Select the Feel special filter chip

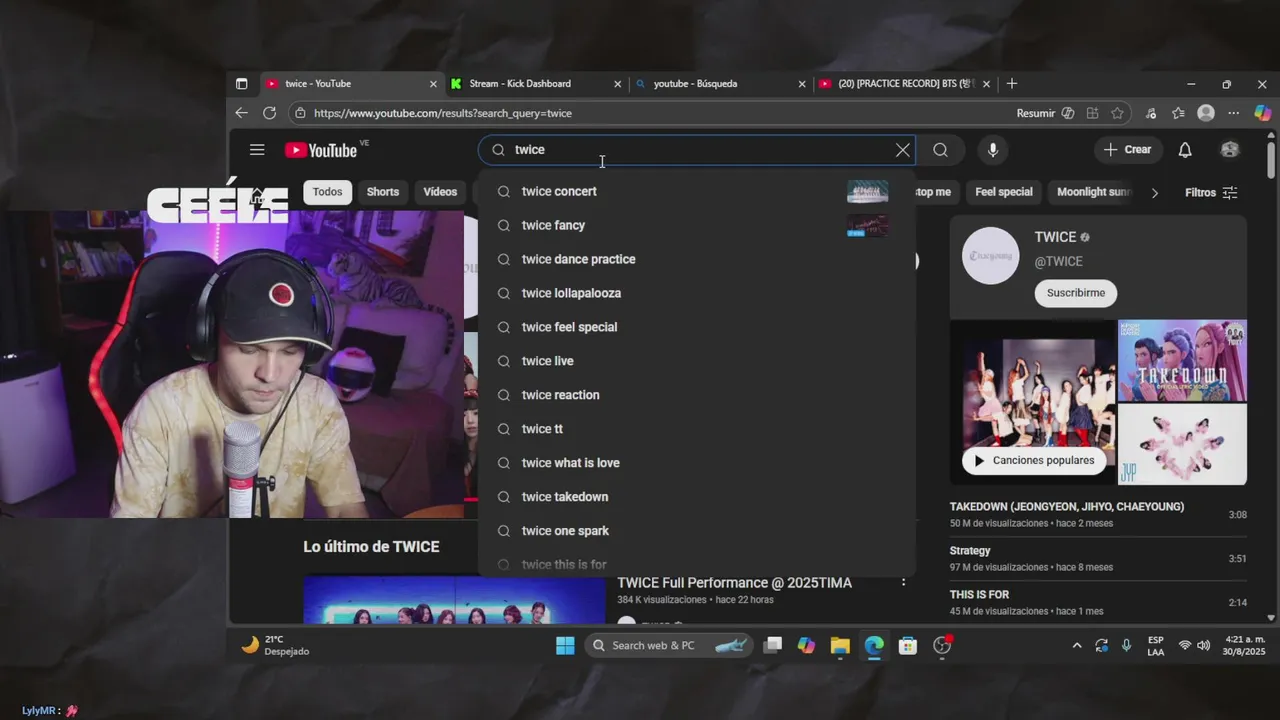1004,192
